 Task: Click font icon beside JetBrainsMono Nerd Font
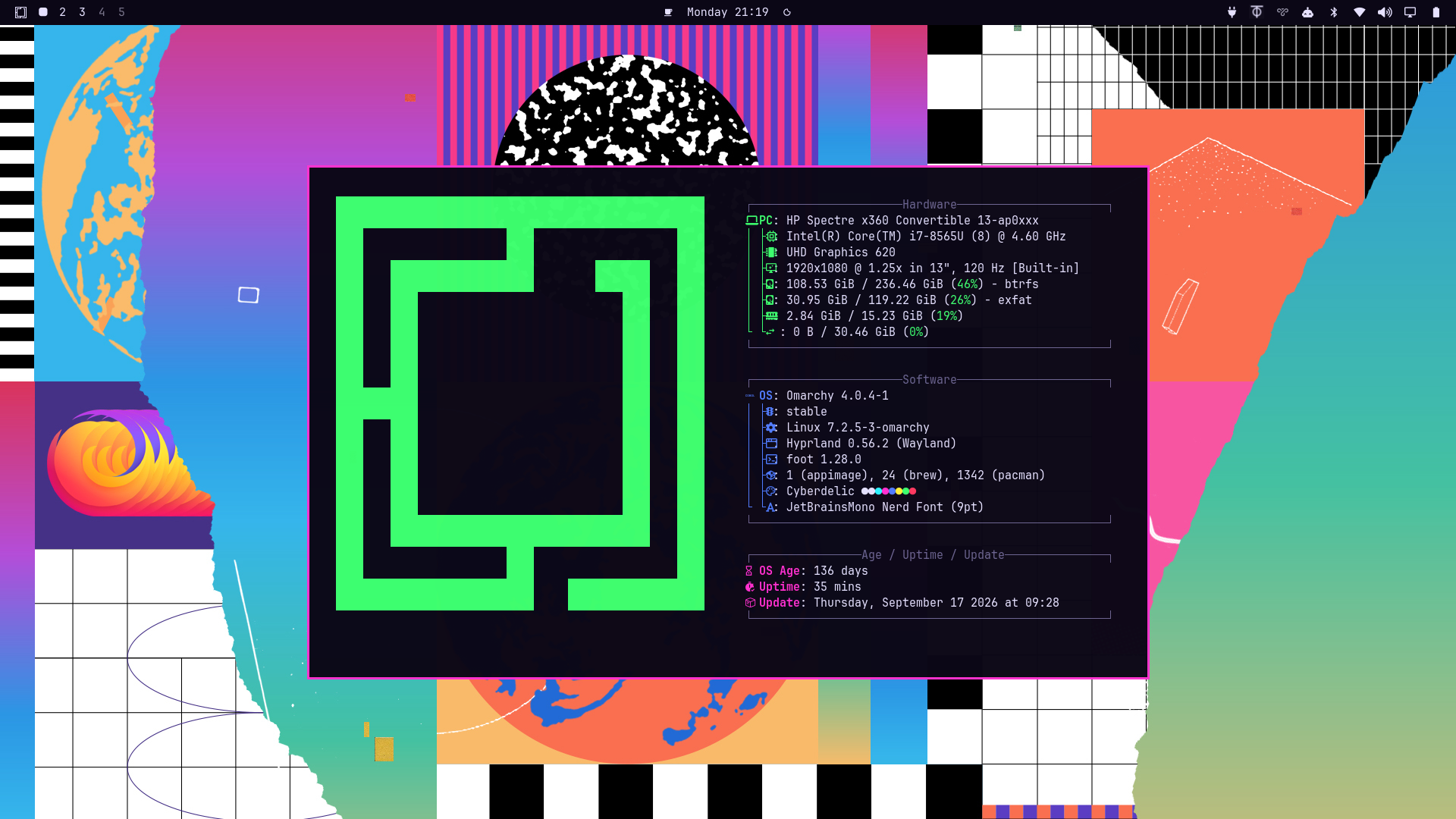click(x=771, y=507)
